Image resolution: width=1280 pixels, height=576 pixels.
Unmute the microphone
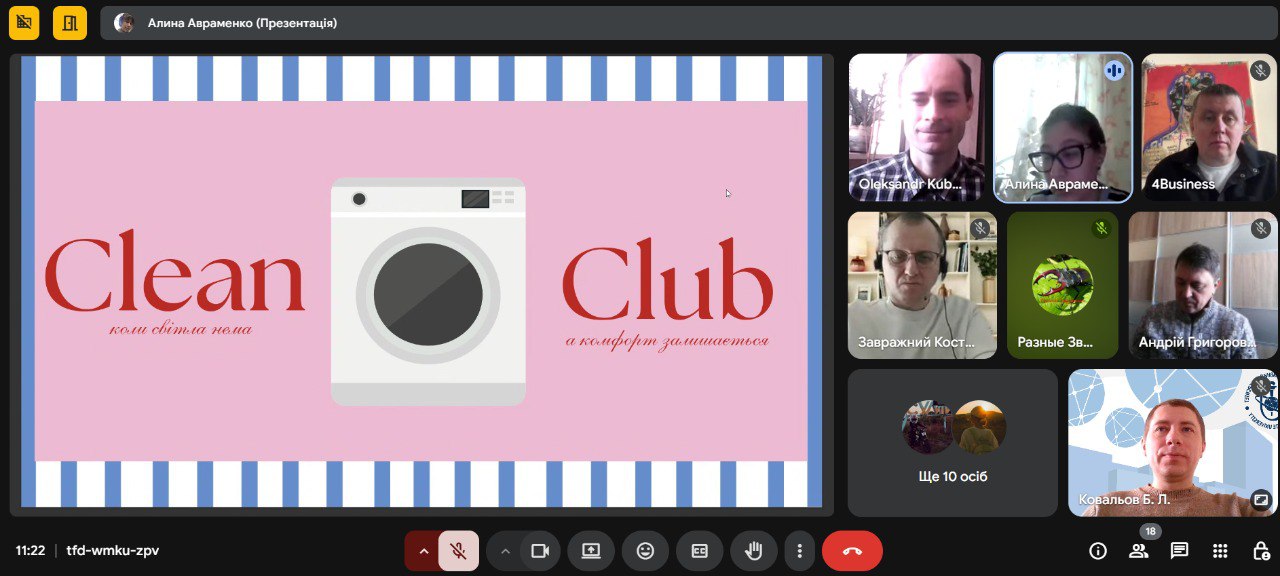[458, 551]
